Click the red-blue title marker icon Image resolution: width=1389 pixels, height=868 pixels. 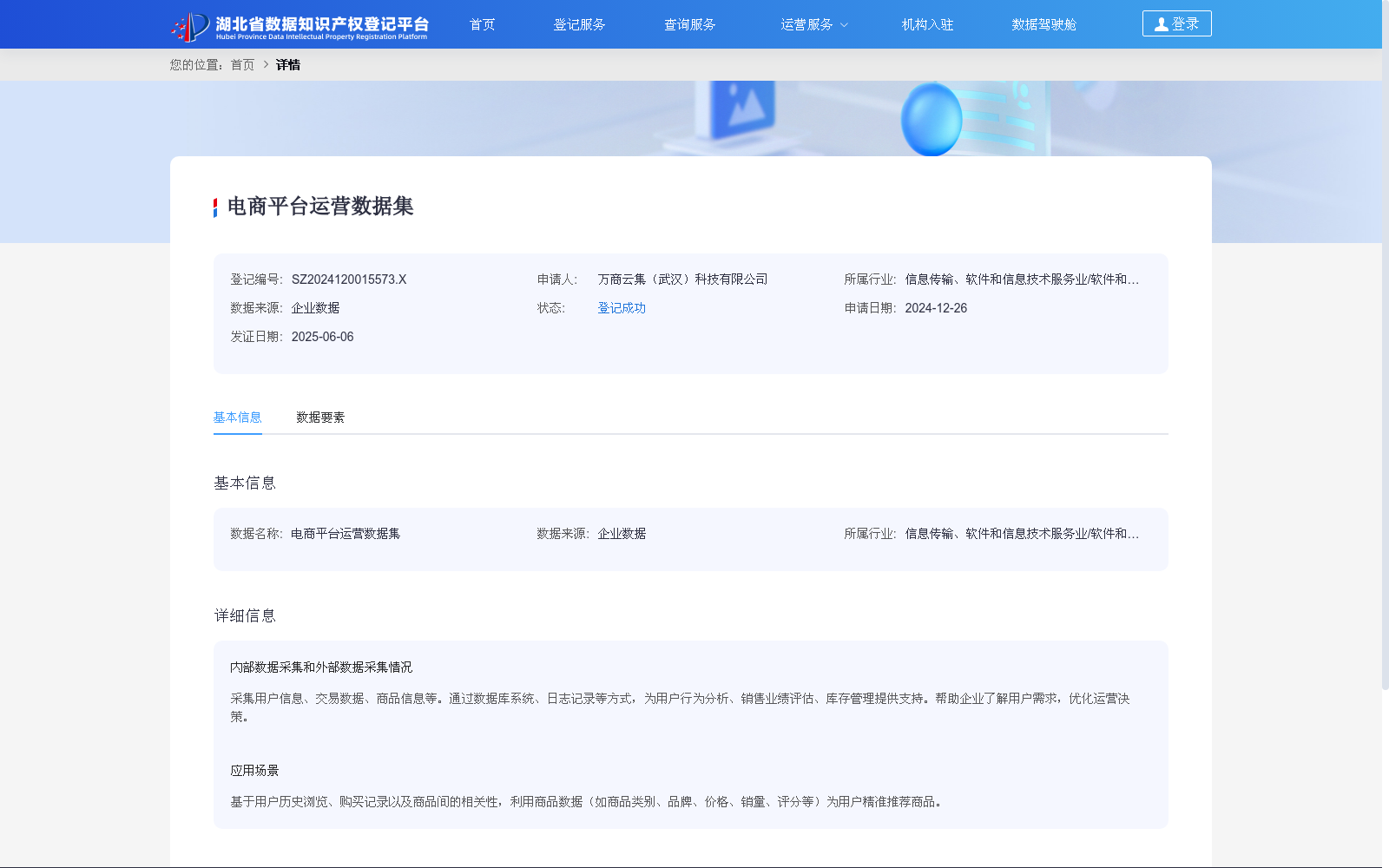[x=215, y=207]
